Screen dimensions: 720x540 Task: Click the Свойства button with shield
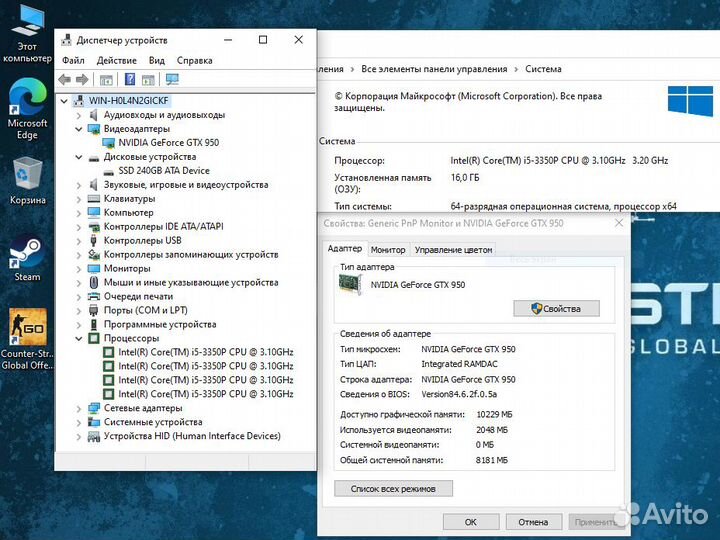[556, 309]
